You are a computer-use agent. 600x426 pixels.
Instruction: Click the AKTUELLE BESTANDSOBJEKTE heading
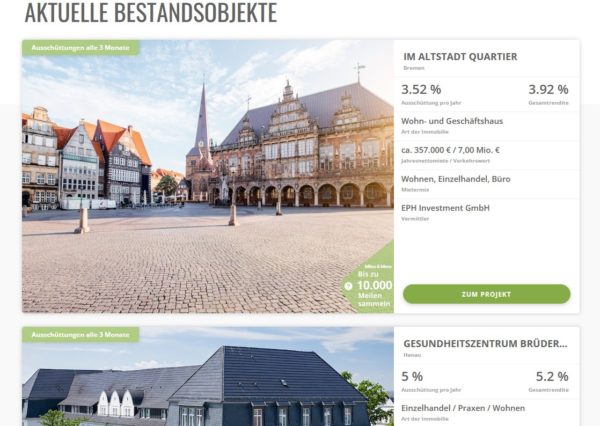(151, 13)
